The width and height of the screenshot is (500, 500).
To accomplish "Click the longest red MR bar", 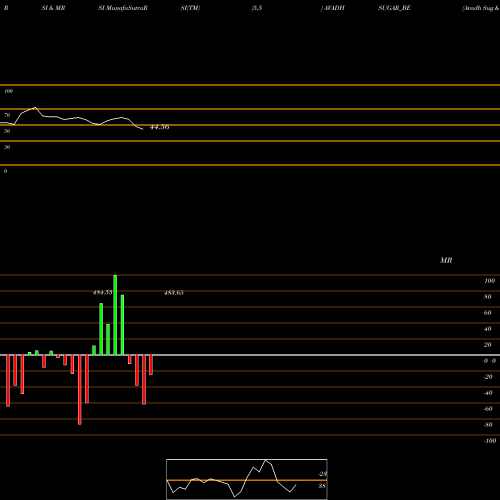I will coord(80,390).
